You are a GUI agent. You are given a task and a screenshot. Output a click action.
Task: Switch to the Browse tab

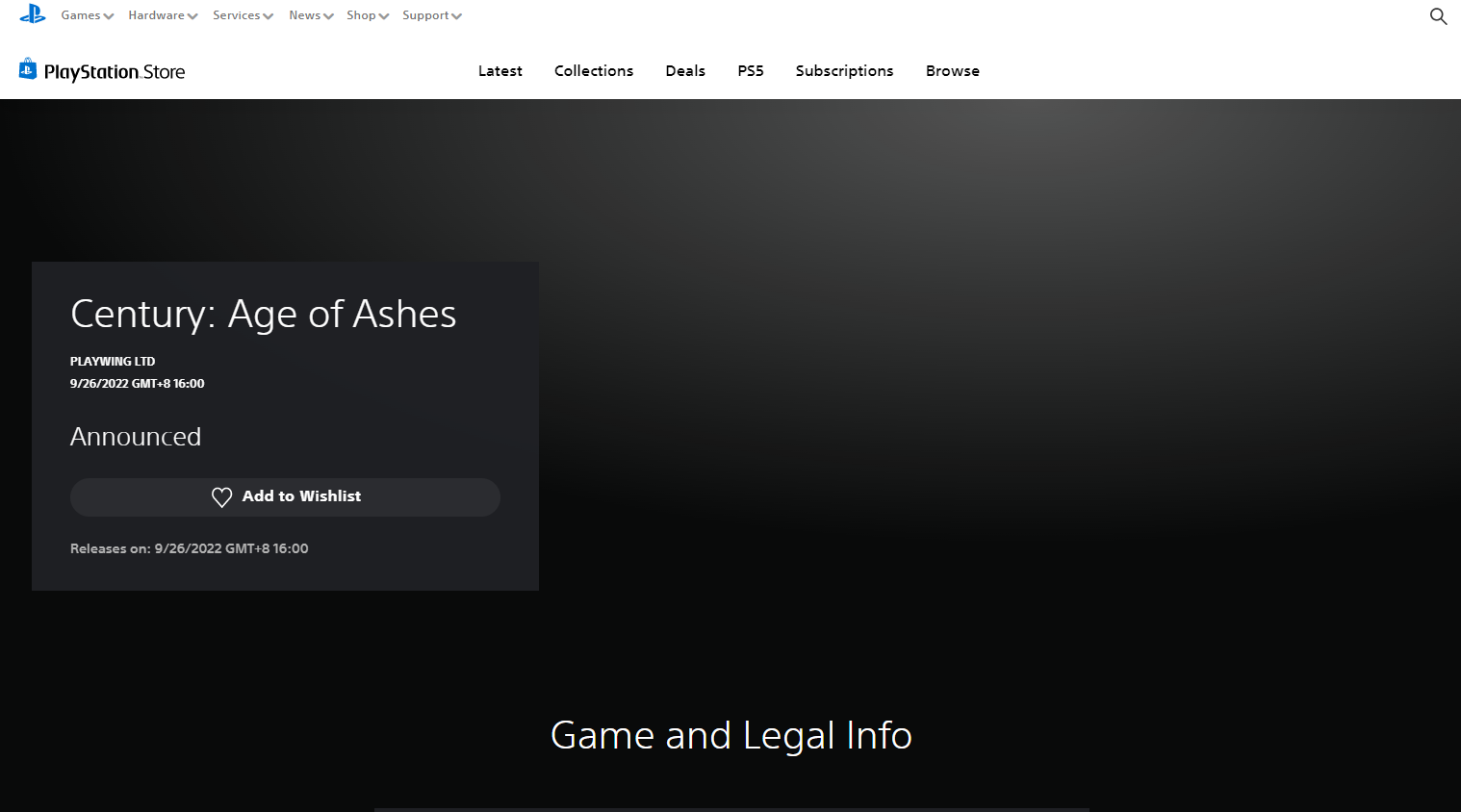point(953,71)
